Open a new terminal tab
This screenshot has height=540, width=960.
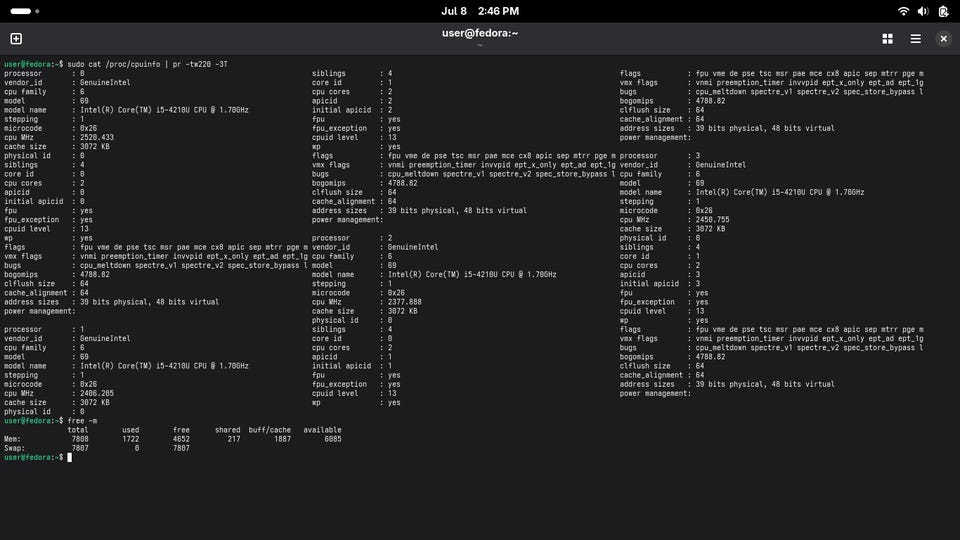pyautogui.click(x=16, y=39)
